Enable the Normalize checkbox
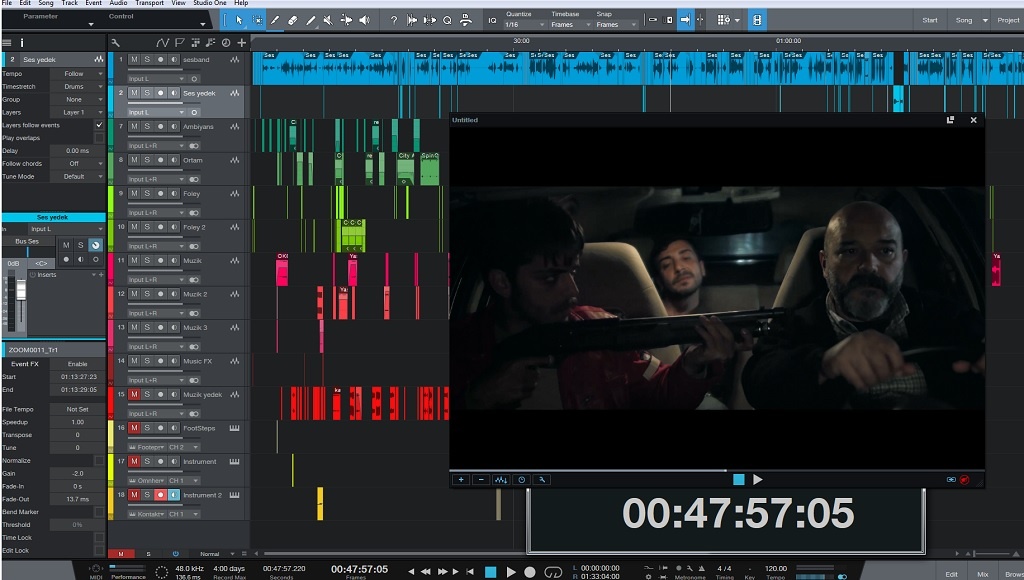 click(x=99, y=460)
